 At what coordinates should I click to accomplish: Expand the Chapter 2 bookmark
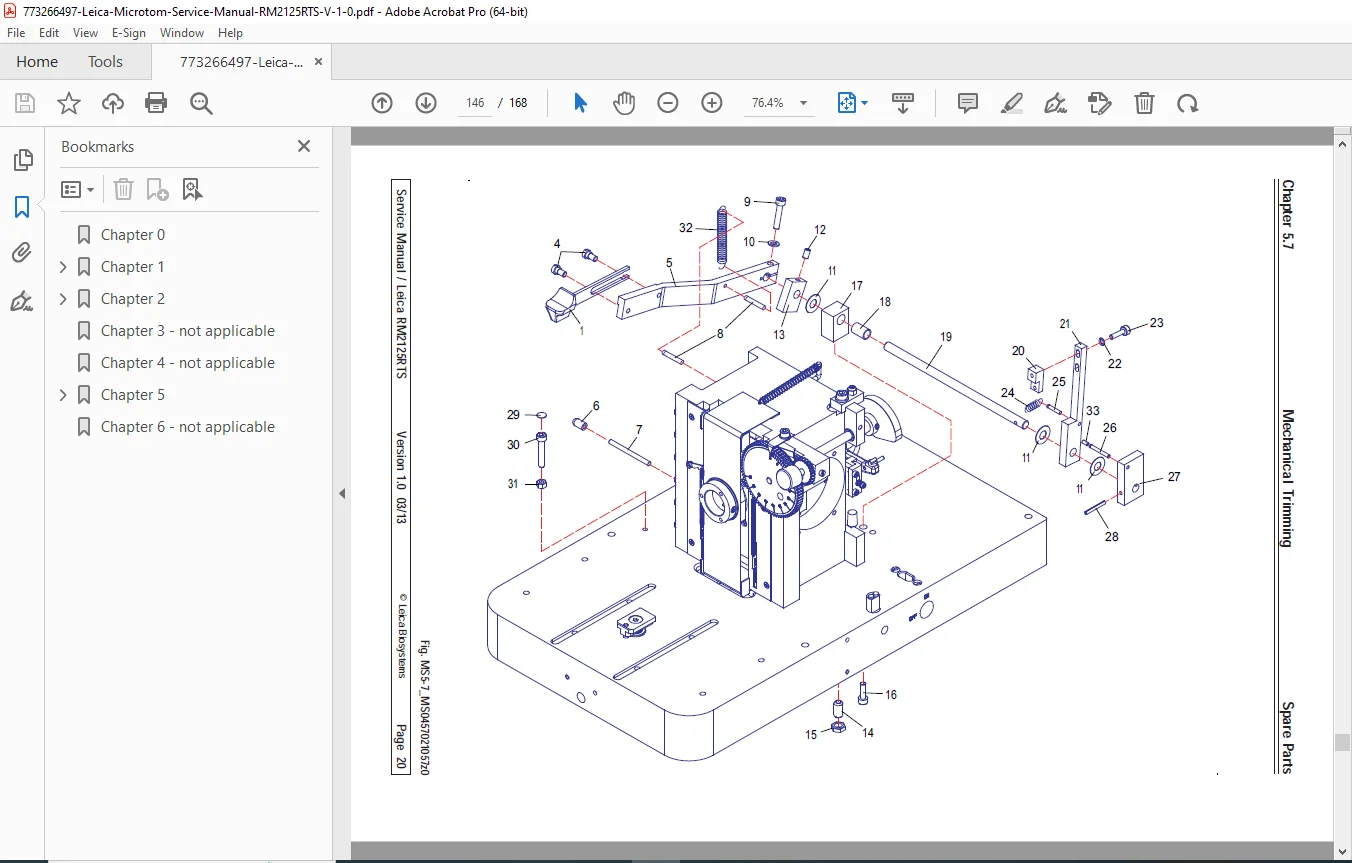tap(64, 299)
